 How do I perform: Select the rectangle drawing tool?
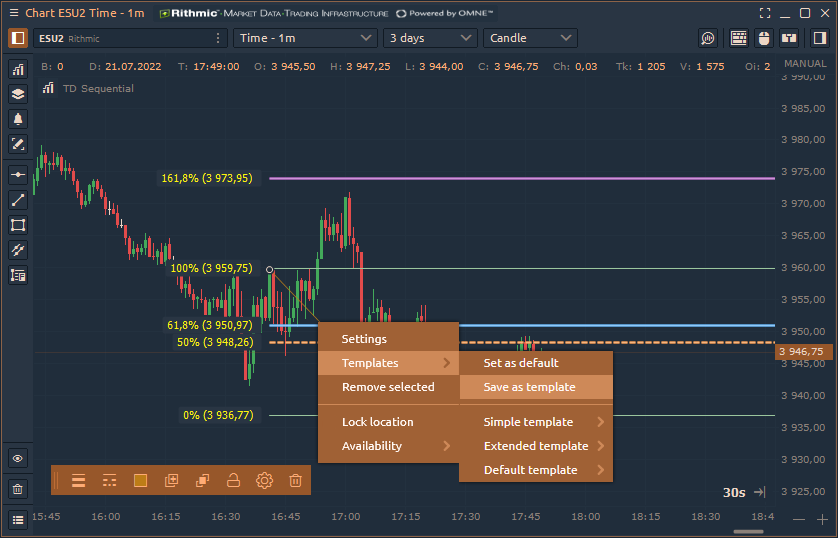(18, 225)
